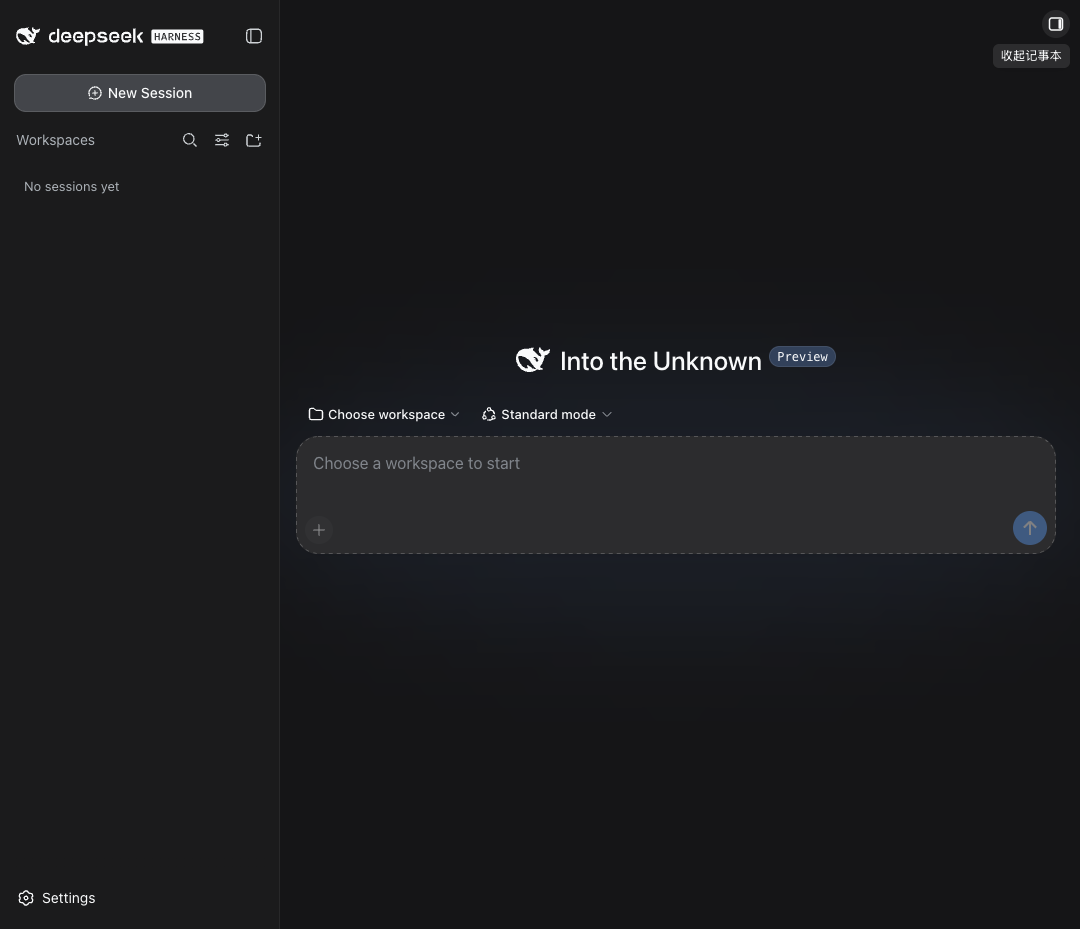Screen dimensions: 1080x929
Task: Click the DeepSeek Harness logo
Action: point(110,36)
